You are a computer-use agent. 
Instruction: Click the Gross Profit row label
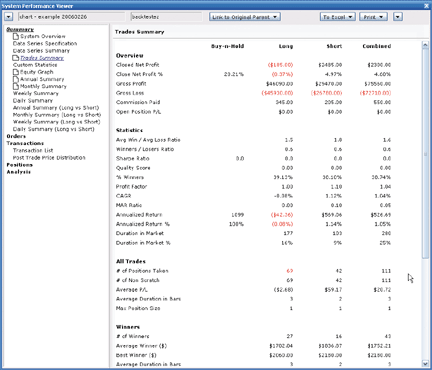(131, 84)
